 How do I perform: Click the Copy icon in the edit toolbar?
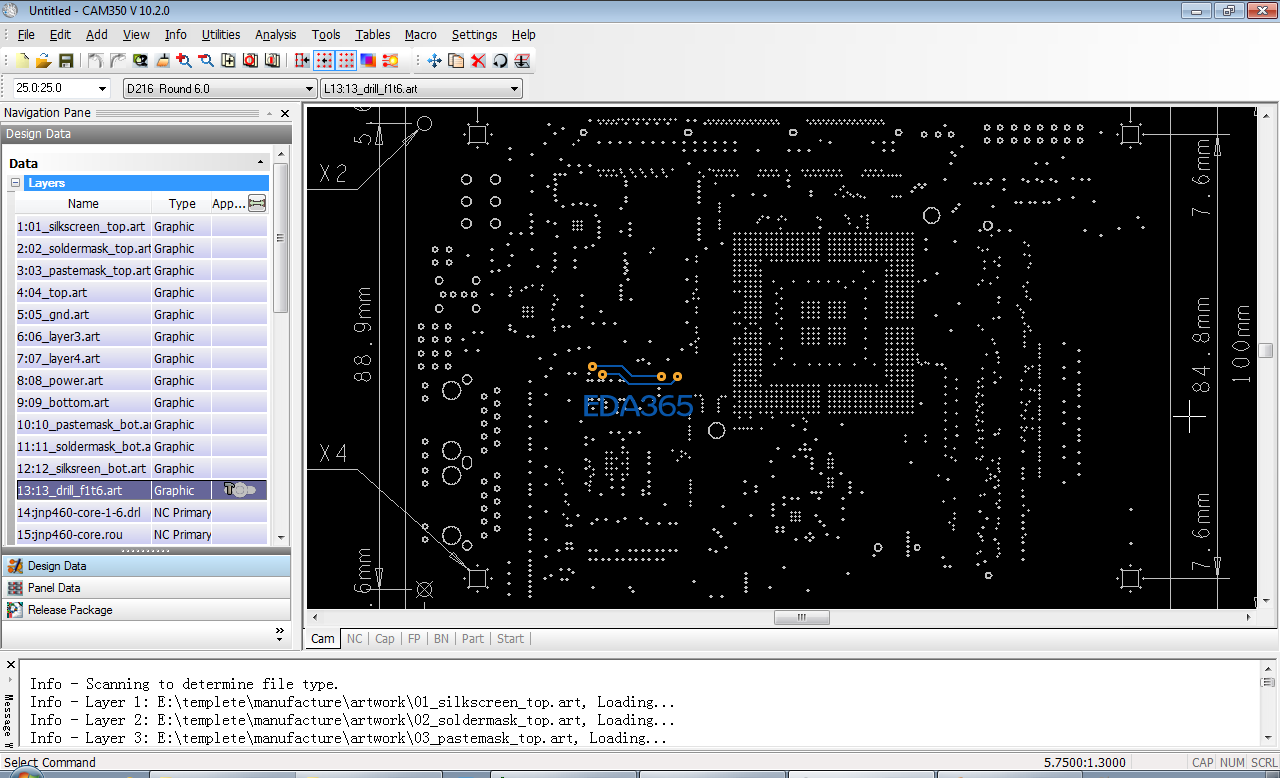(x=456, y=61)
